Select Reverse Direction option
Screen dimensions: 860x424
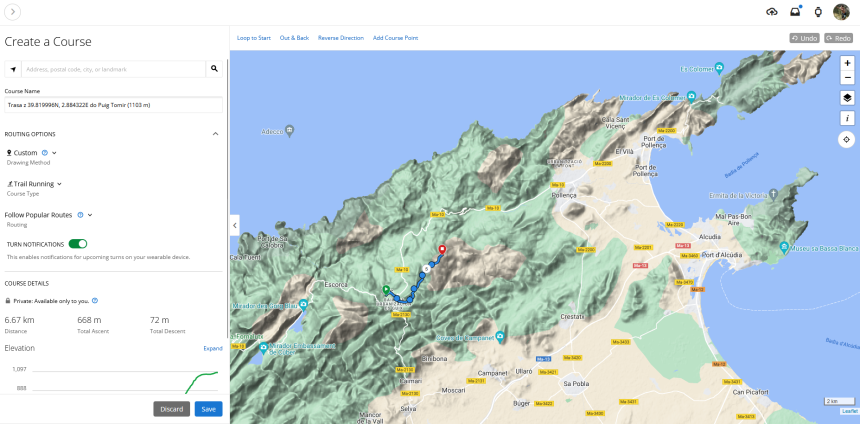tap(340, 38)
